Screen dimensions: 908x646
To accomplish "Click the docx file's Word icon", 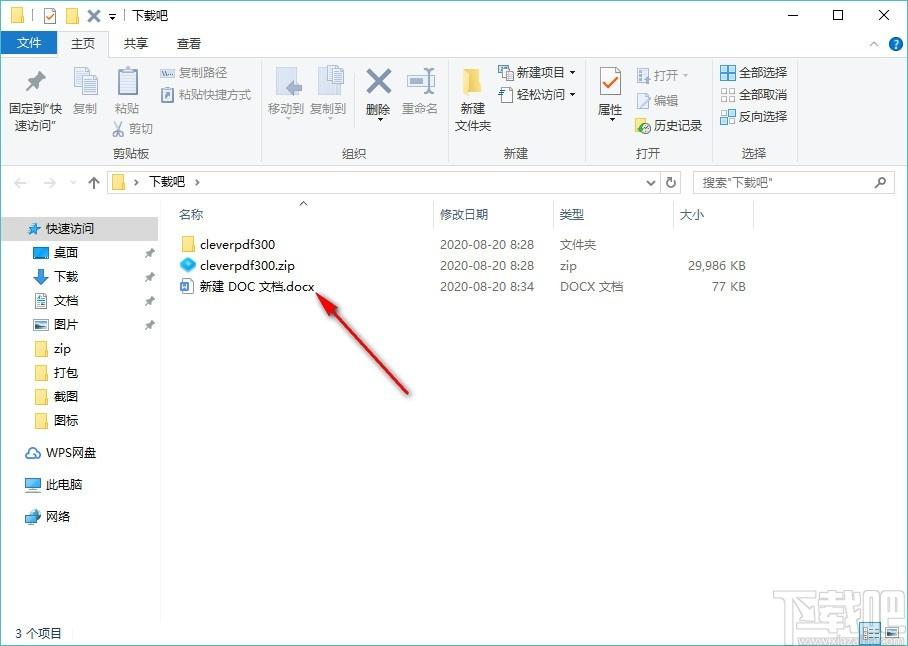I will coord(186,287).
